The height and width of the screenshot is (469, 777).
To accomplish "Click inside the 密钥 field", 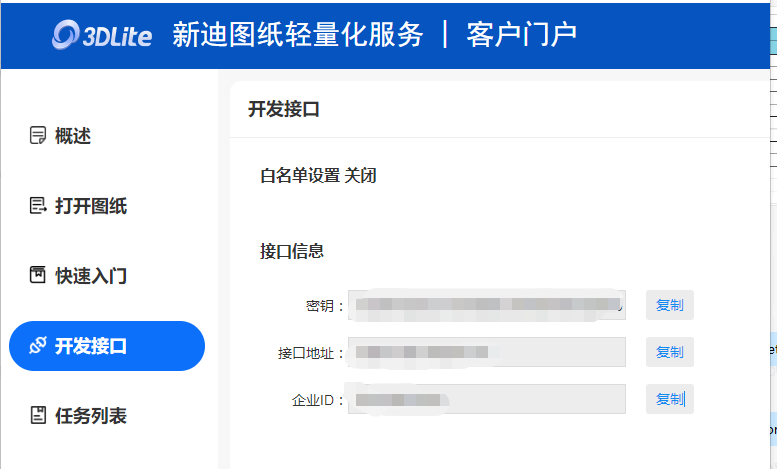I will (x=486, y=305).
